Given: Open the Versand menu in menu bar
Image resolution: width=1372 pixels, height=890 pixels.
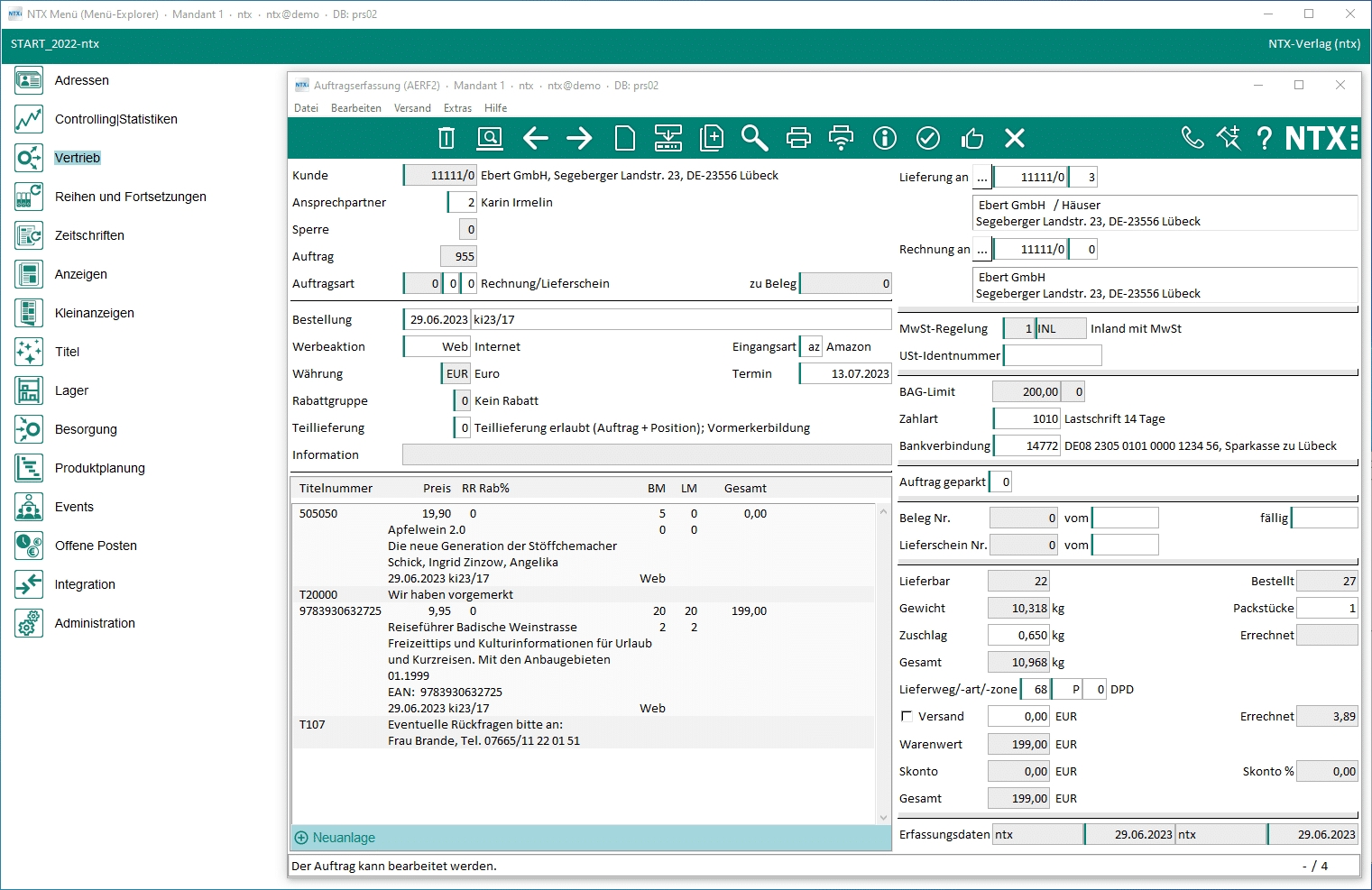Looking at the screenshot, I should point(412,108).
